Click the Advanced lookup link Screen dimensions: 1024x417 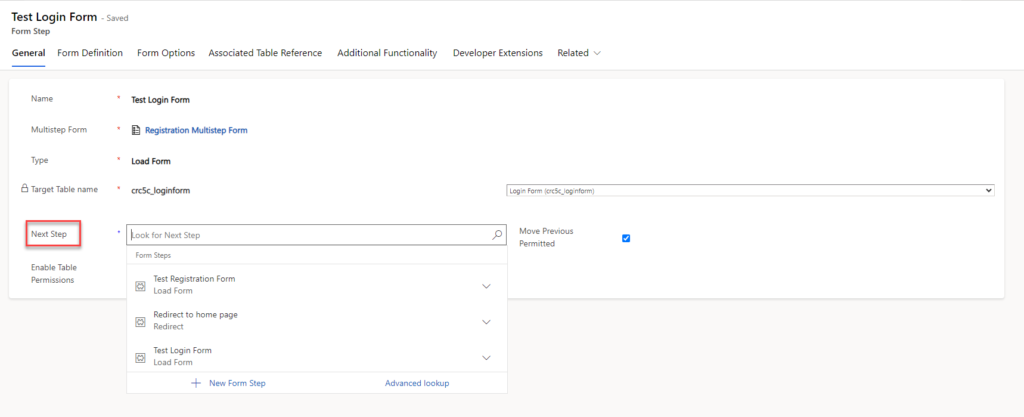[x=417, y=383]
